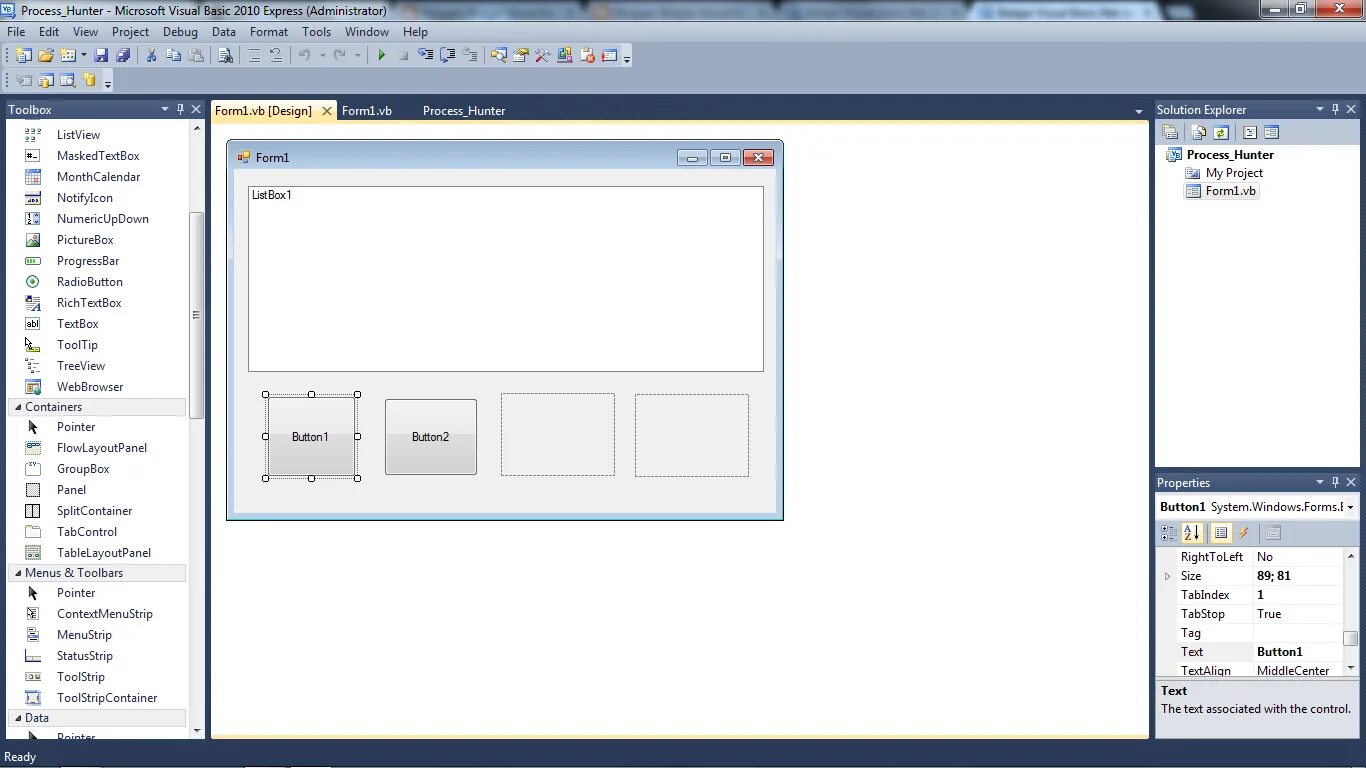Select Button1 on the form designer
Viewport: 1366px width, 768px height.
[x=311, y=437]
